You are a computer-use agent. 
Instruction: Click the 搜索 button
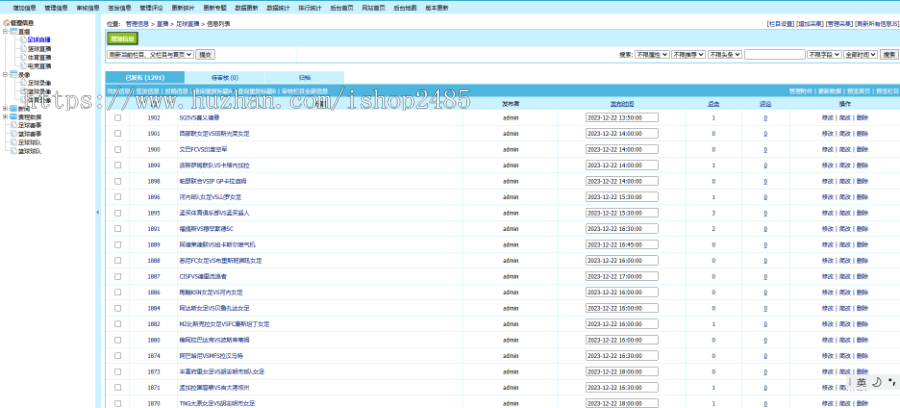coord(890,55)
